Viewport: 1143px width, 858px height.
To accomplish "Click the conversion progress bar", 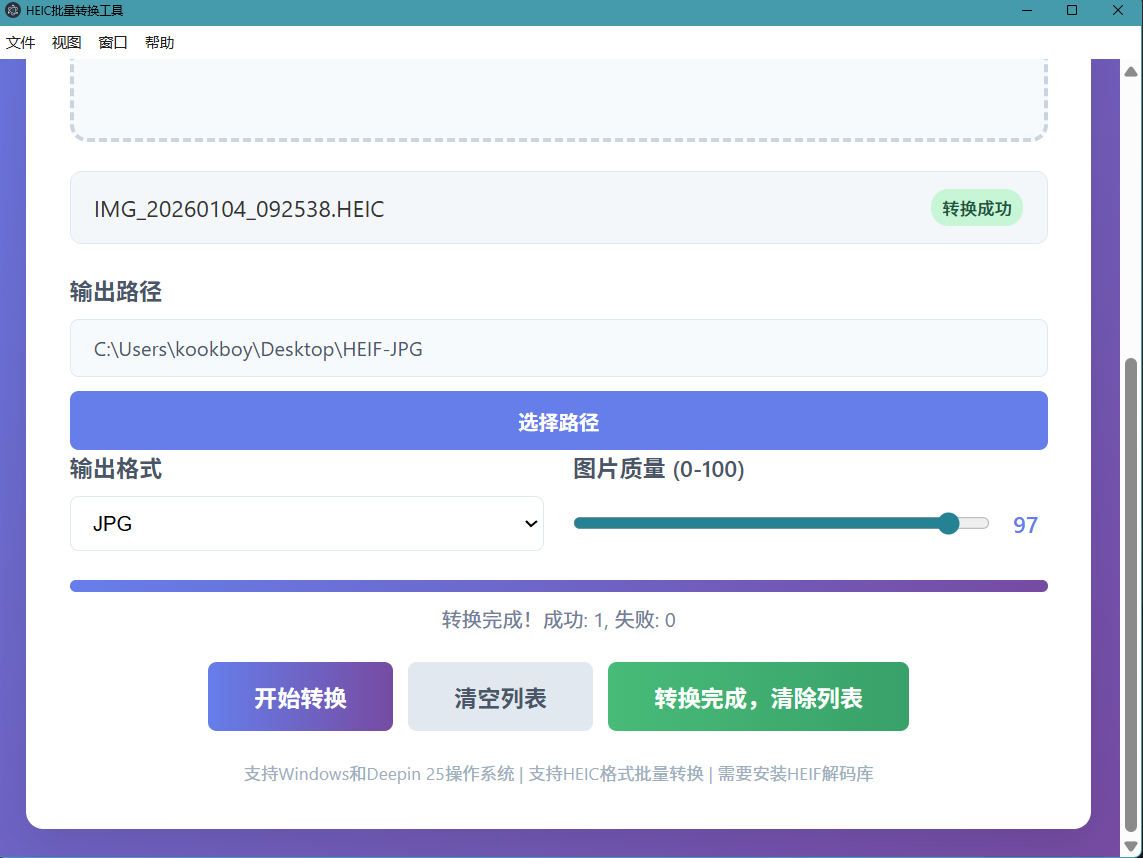I will point(558,586).
